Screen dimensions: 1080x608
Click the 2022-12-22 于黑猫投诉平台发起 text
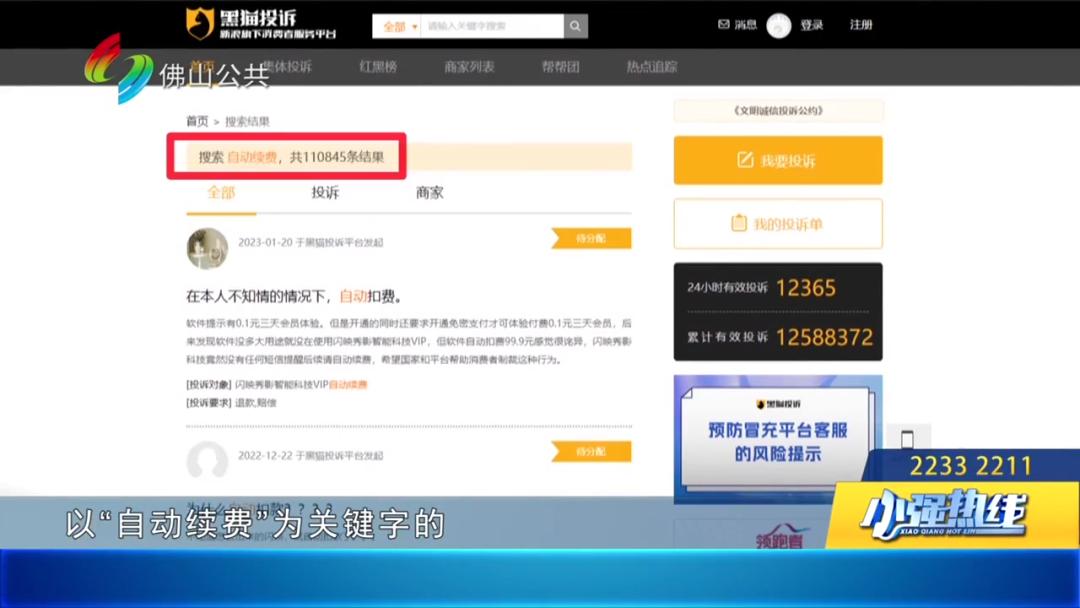click(311, 456)
